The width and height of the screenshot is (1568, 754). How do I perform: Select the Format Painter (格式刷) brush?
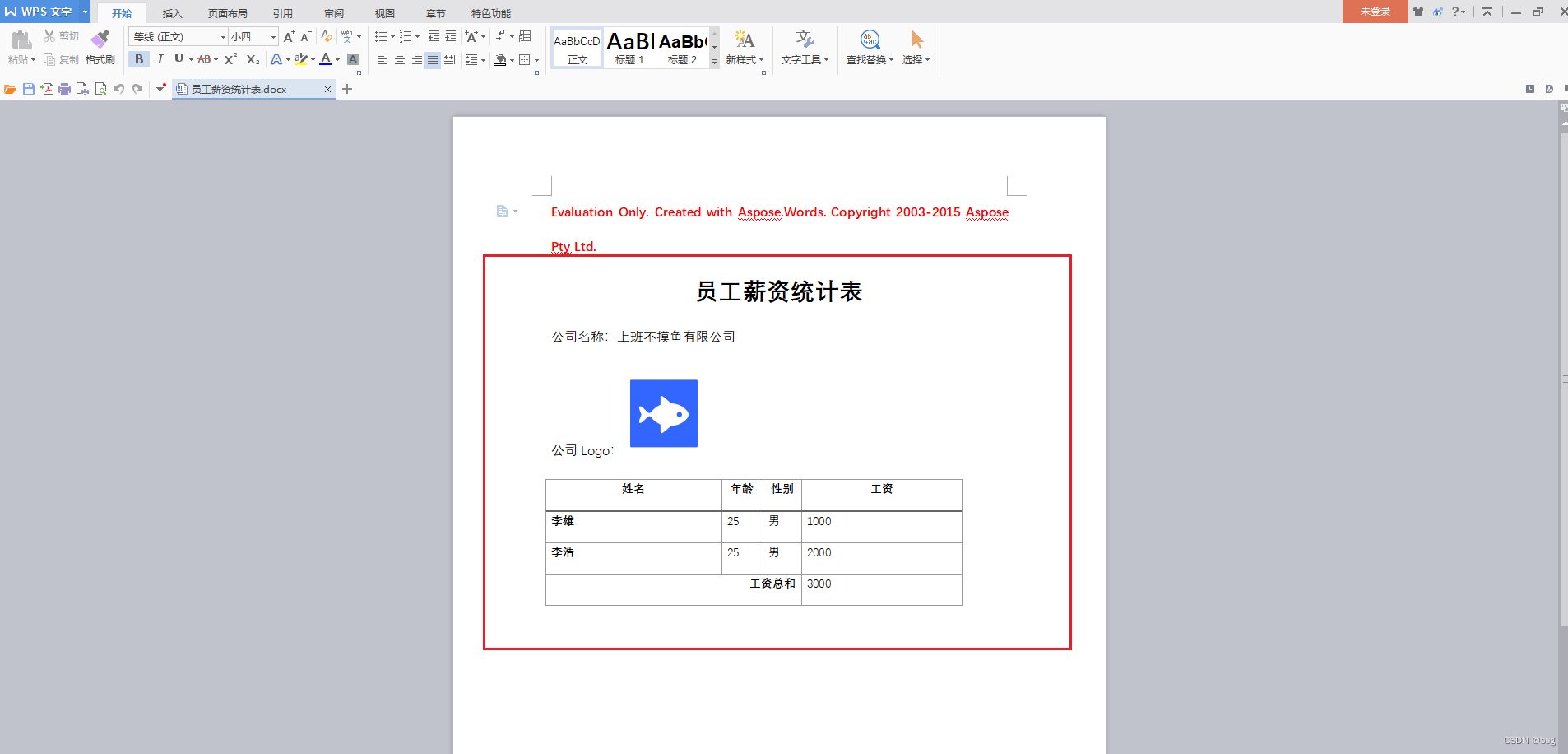(x=100, y=47)
